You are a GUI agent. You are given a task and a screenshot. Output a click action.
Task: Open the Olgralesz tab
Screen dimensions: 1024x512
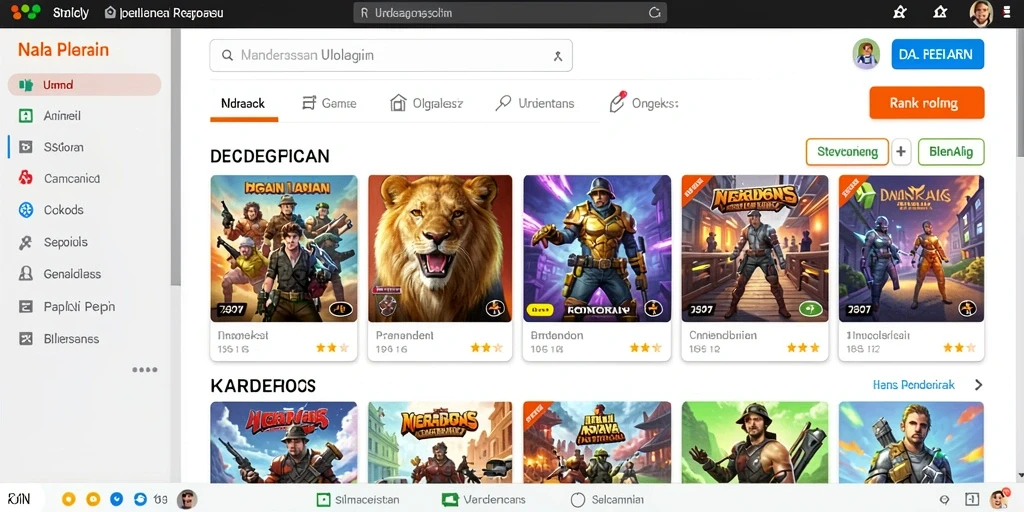tap(426, 103)
